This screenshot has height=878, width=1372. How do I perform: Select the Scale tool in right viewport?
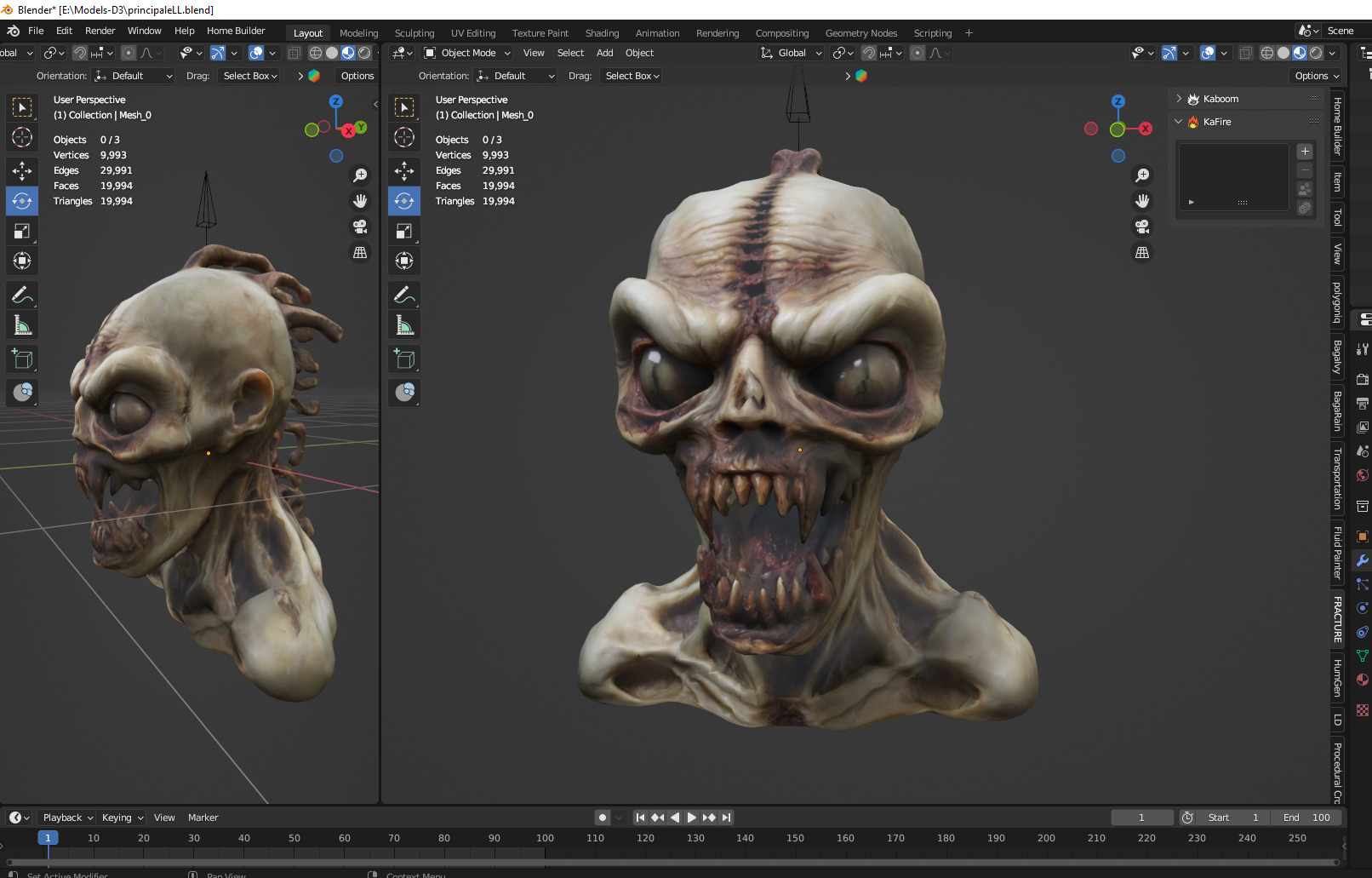point(404,231)
